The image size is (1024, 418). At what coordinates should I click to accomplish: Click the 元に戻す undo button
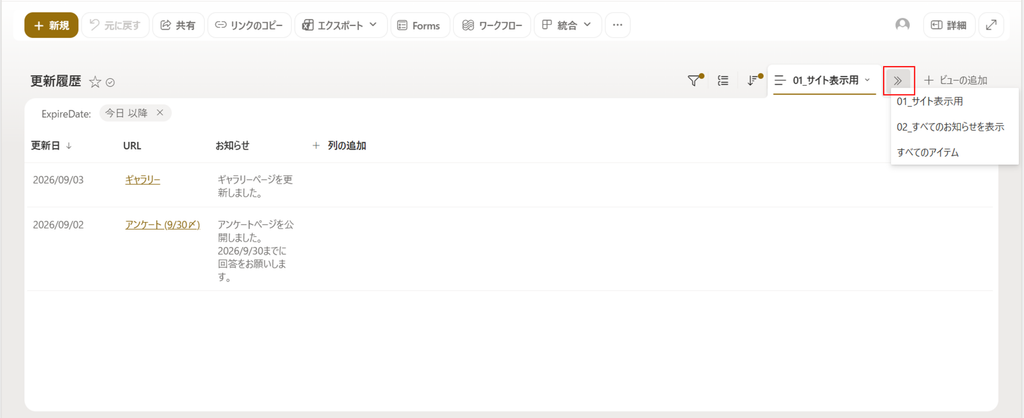click(x=115, y=25)
